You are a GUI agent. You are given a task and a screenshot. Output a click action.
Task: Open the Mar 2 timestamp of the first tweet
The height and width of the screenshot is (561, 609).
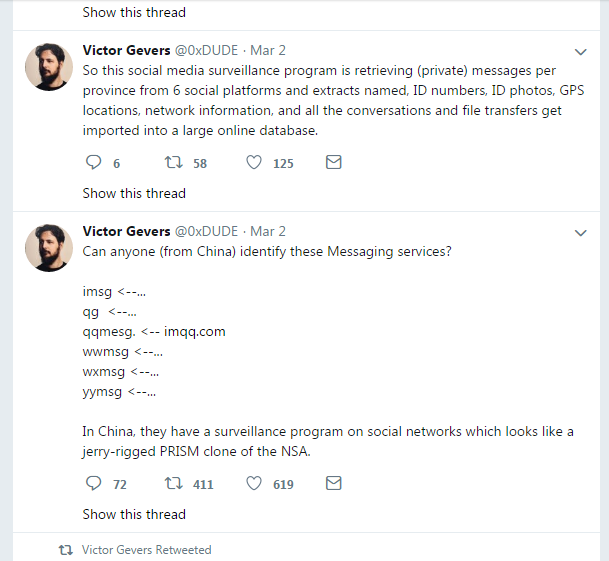pos(267,51)
